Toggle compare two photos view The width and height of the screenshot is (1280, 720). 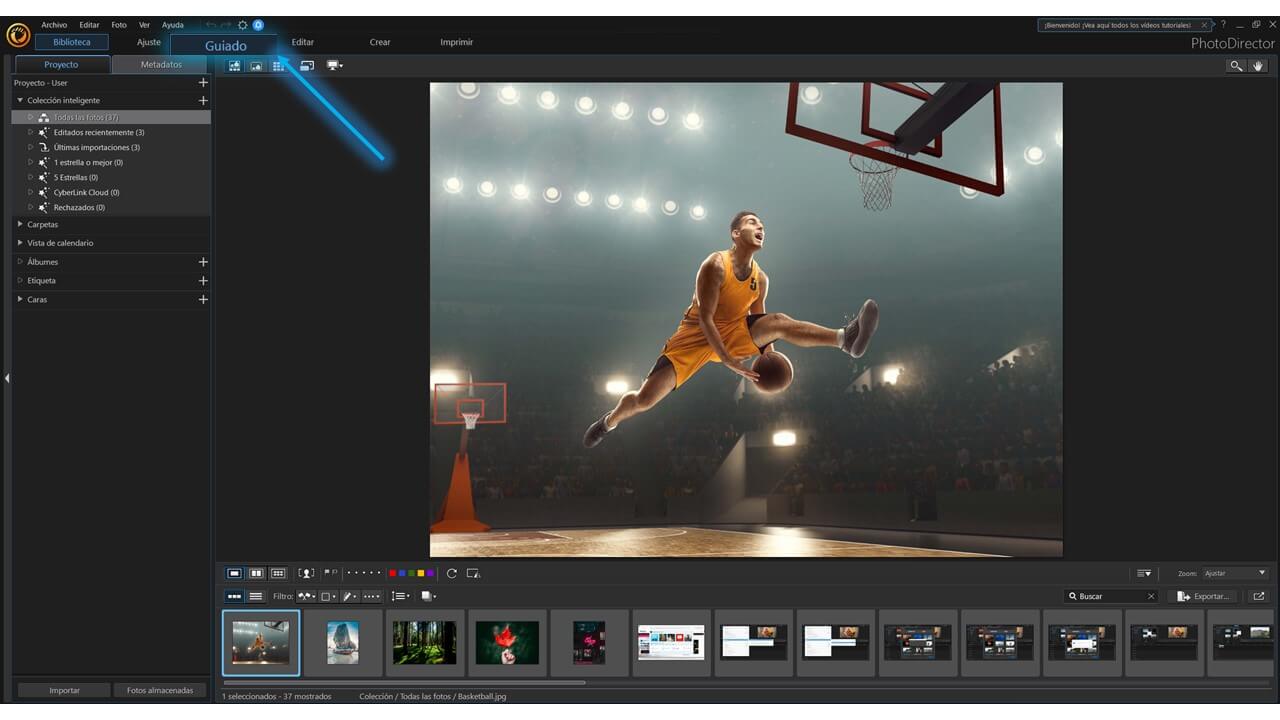coord(256,573)
